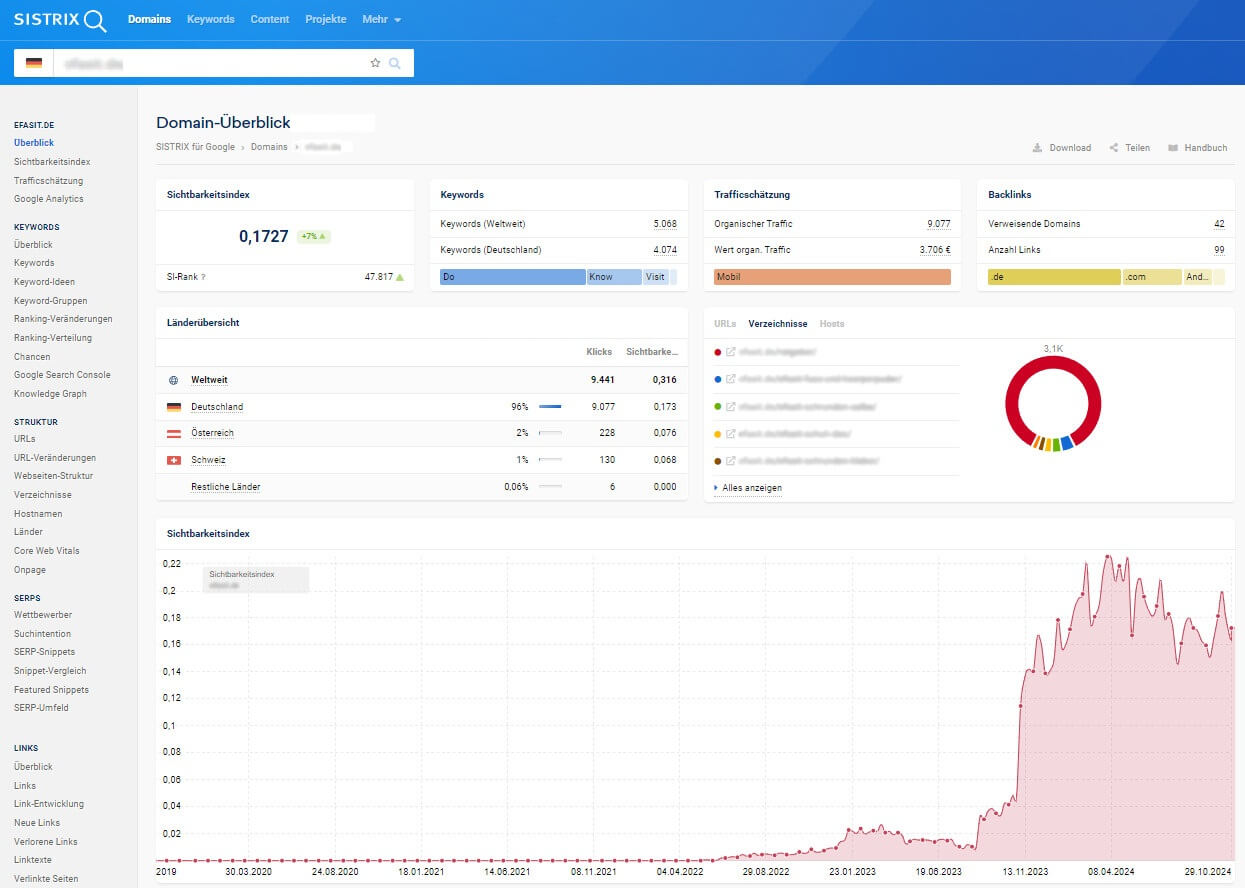Image resolution: width=1245 pixels, height=888 pixels.
Task: Click the SI-Rank help question mark
Action: (x=203, y=277)
